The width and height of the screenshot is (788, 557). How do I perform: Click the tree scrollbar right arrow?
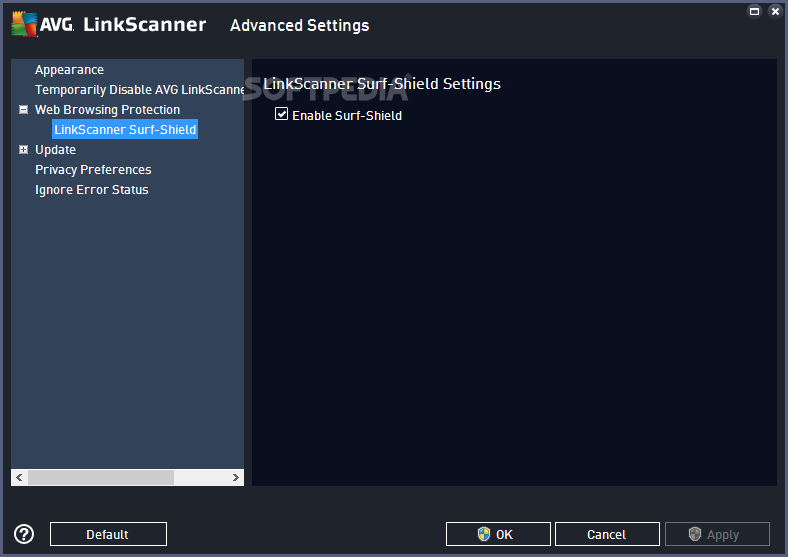click(x=235, y=478)
